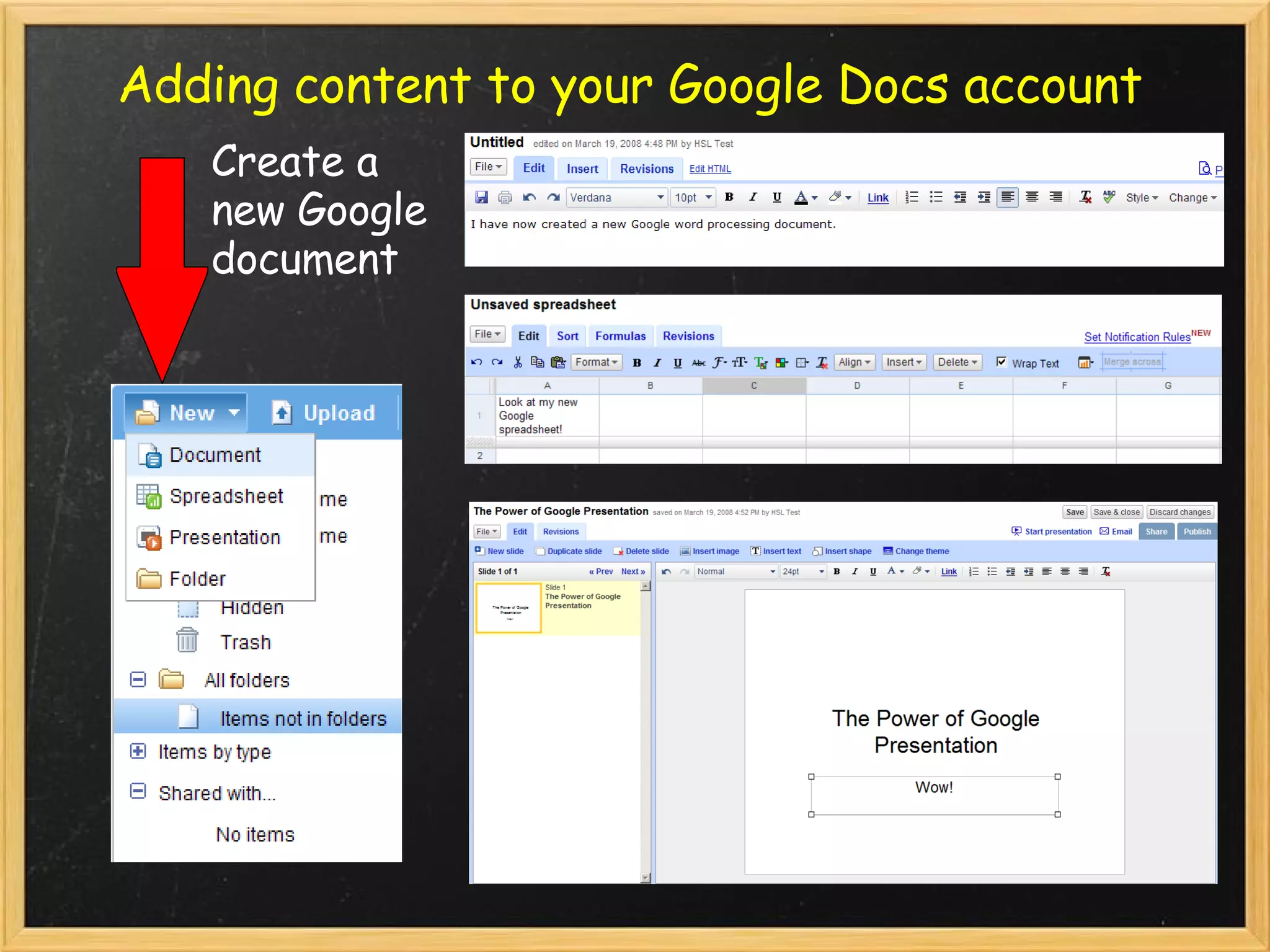The image size is (1270, 952).
Task: Select Items not in folders row
Action: (258, 717)
